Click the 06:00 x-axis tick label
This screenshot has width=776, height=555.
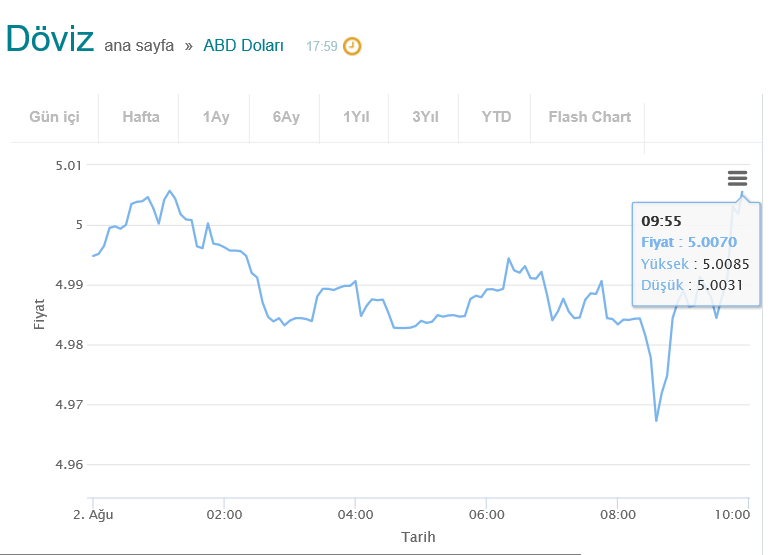pos(486,515)
